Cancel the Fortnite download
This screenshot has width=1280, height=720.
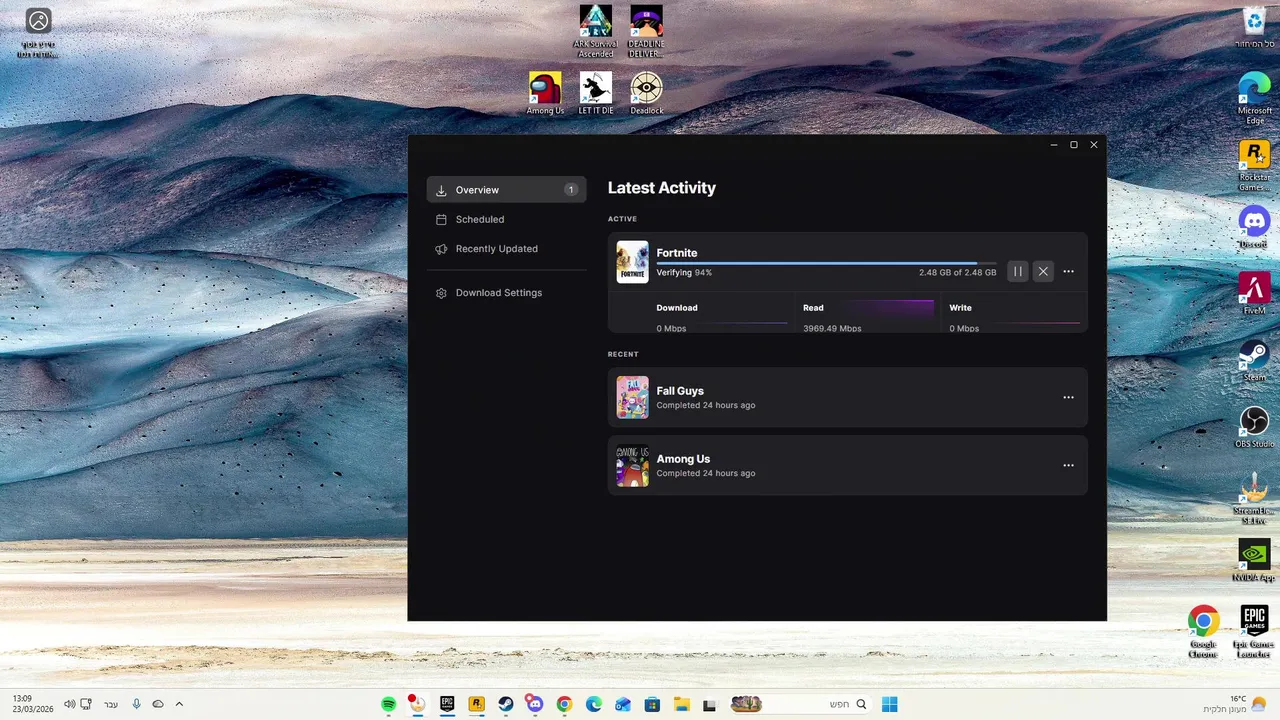coord(1043,271)
